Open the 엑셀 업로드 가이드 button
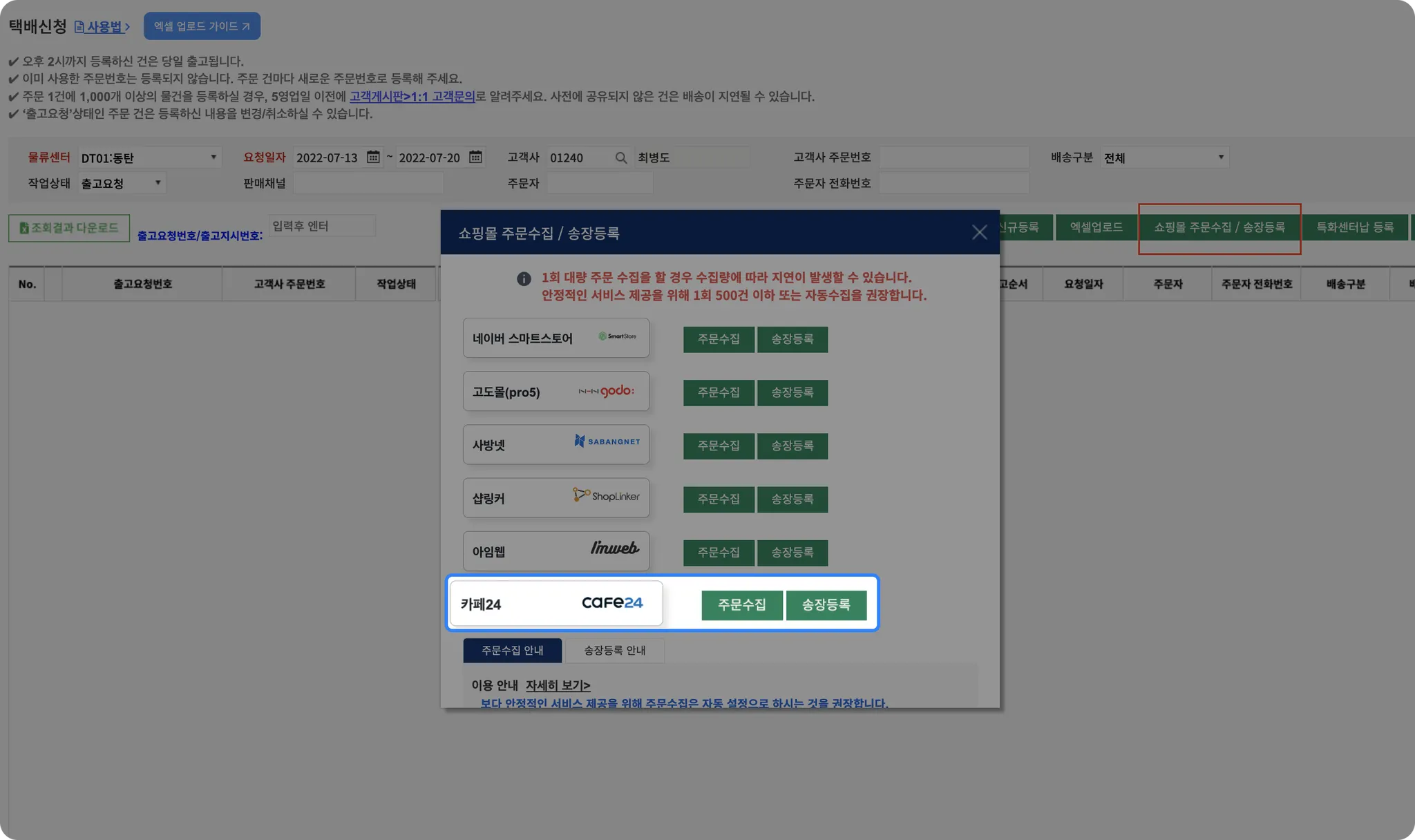Screen dimensions: 1415x840 202,26
